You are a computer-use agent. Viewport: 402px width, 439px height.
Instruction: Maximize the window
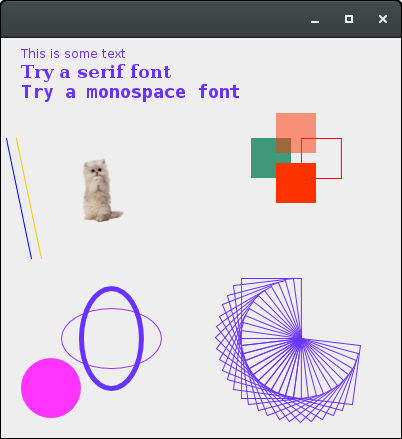349,19
